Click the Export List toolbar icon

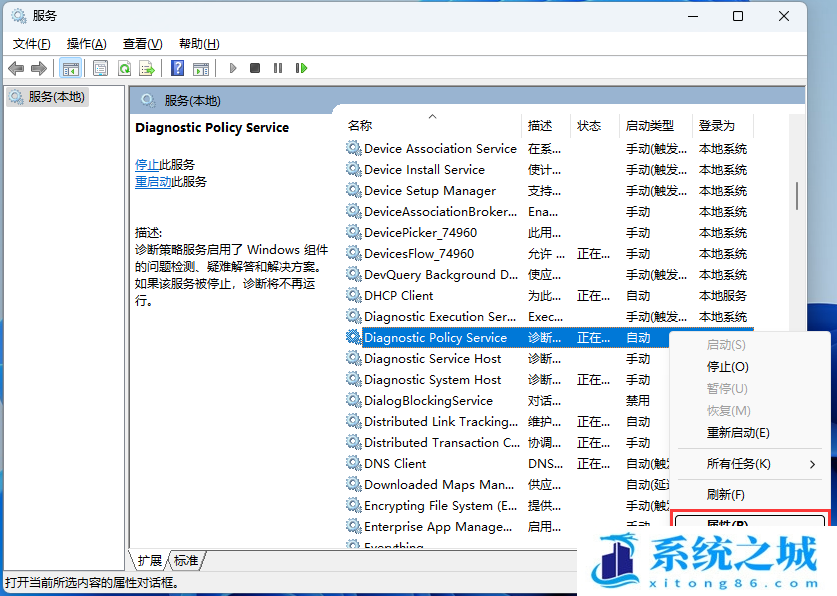click(147, 68)
